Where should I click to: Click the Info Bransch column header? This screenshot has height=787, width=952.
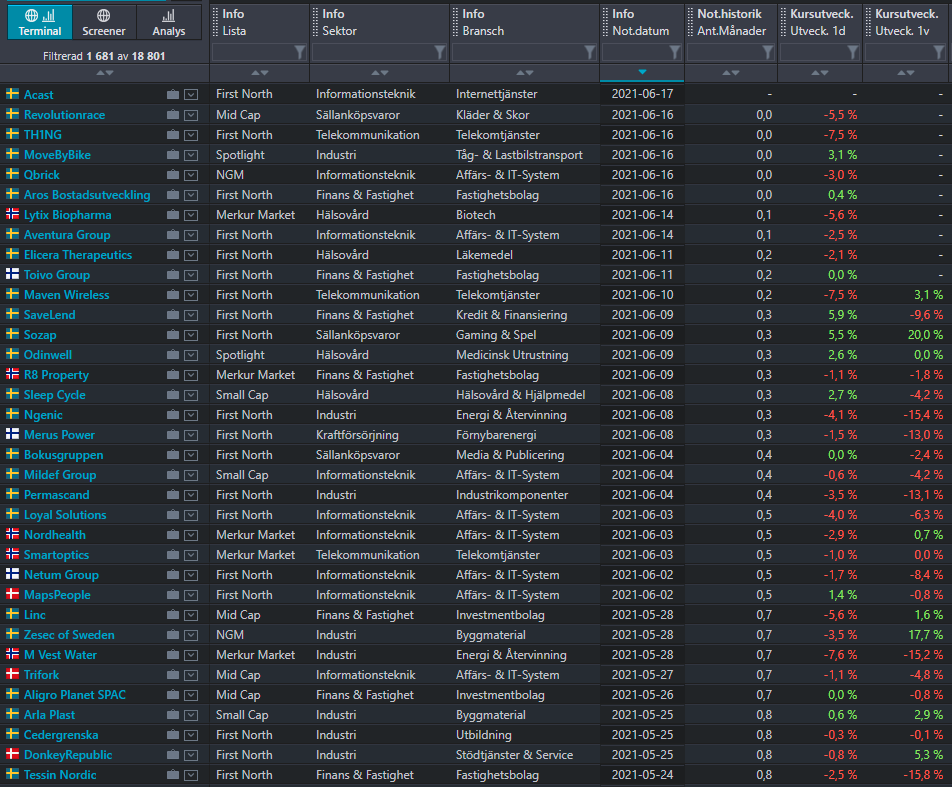pos(525,22)
